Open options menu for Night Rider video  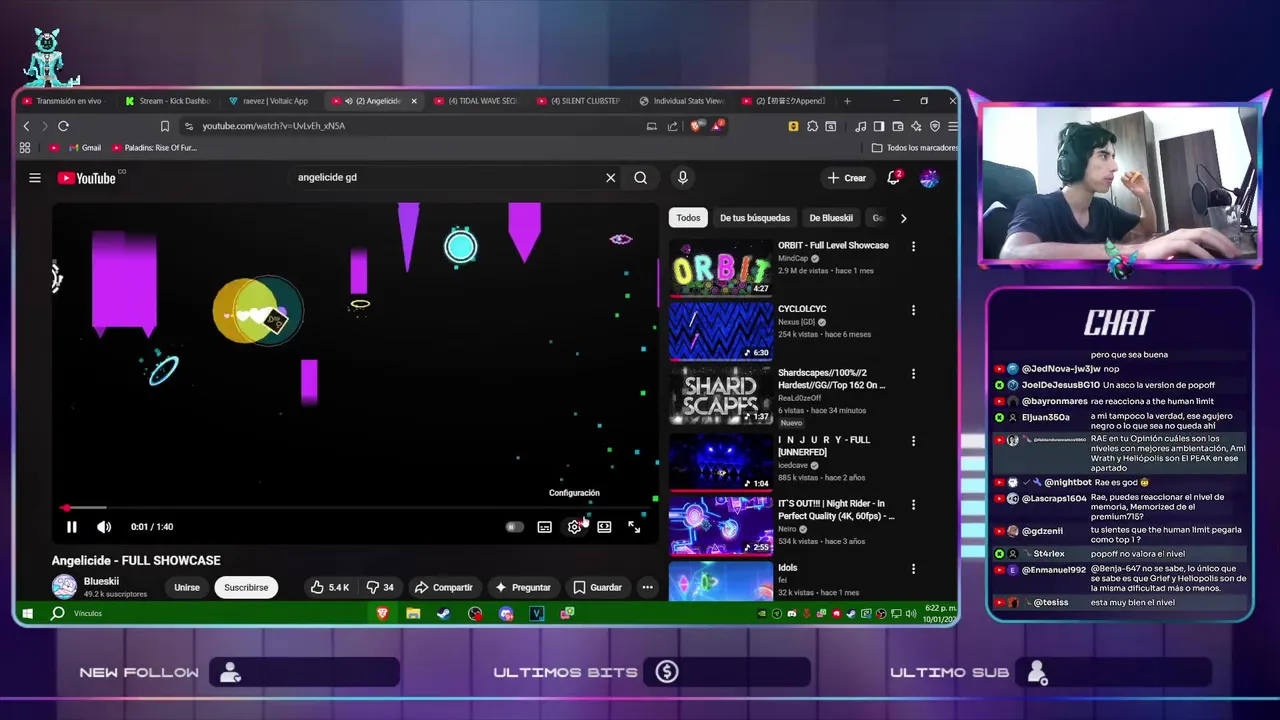tap(913, 504)
